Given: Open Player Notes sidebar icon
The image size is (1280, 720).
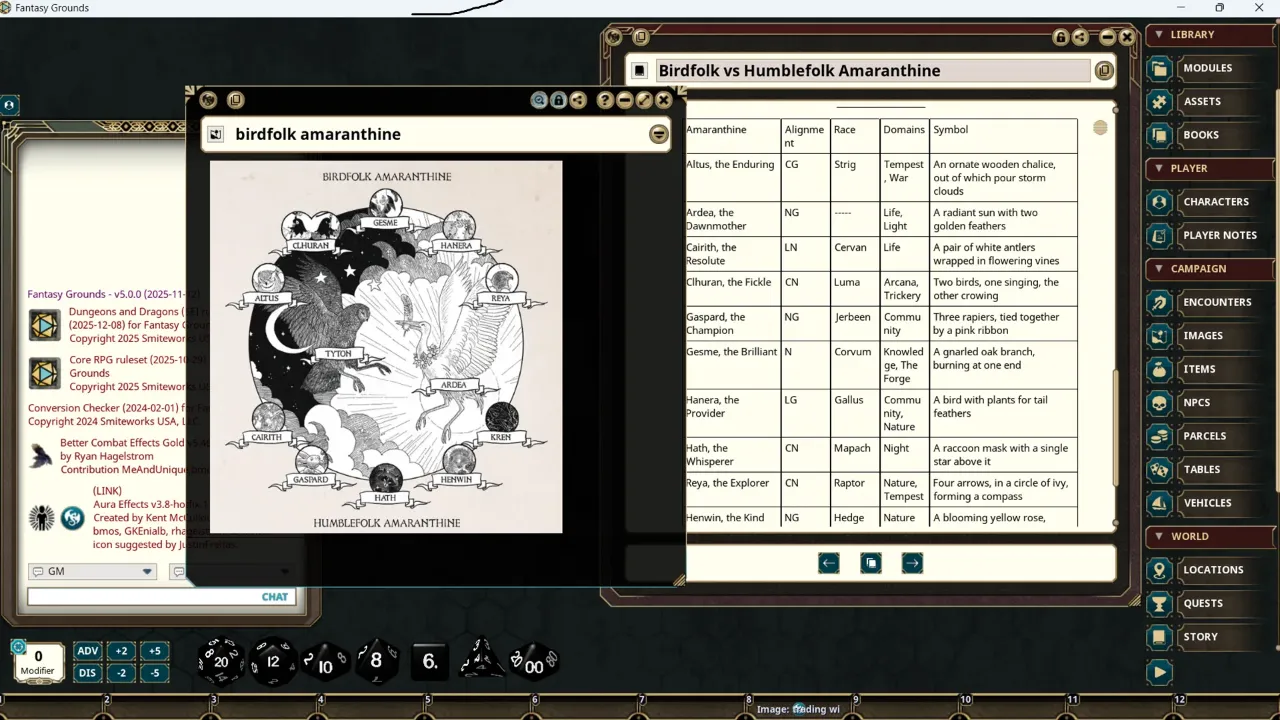Looking at the screenshot, I should pyautogui.click(x=1159, y=235).
